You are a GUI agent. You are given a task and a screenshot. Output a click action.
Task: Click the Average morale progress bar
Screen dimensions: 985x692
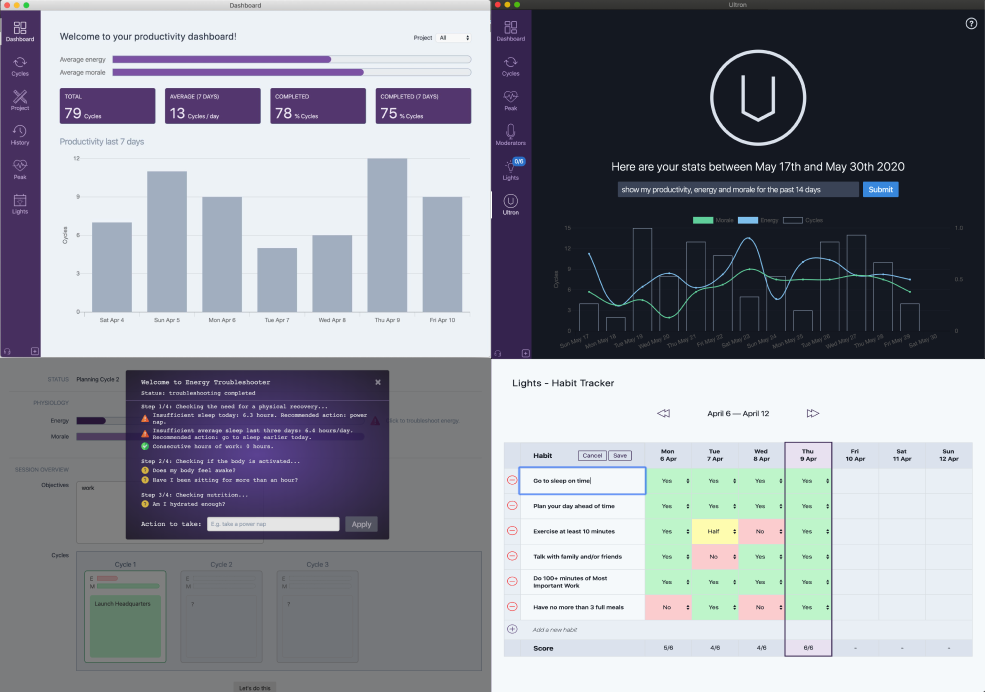pyautogui.click(x=291, y=73)
